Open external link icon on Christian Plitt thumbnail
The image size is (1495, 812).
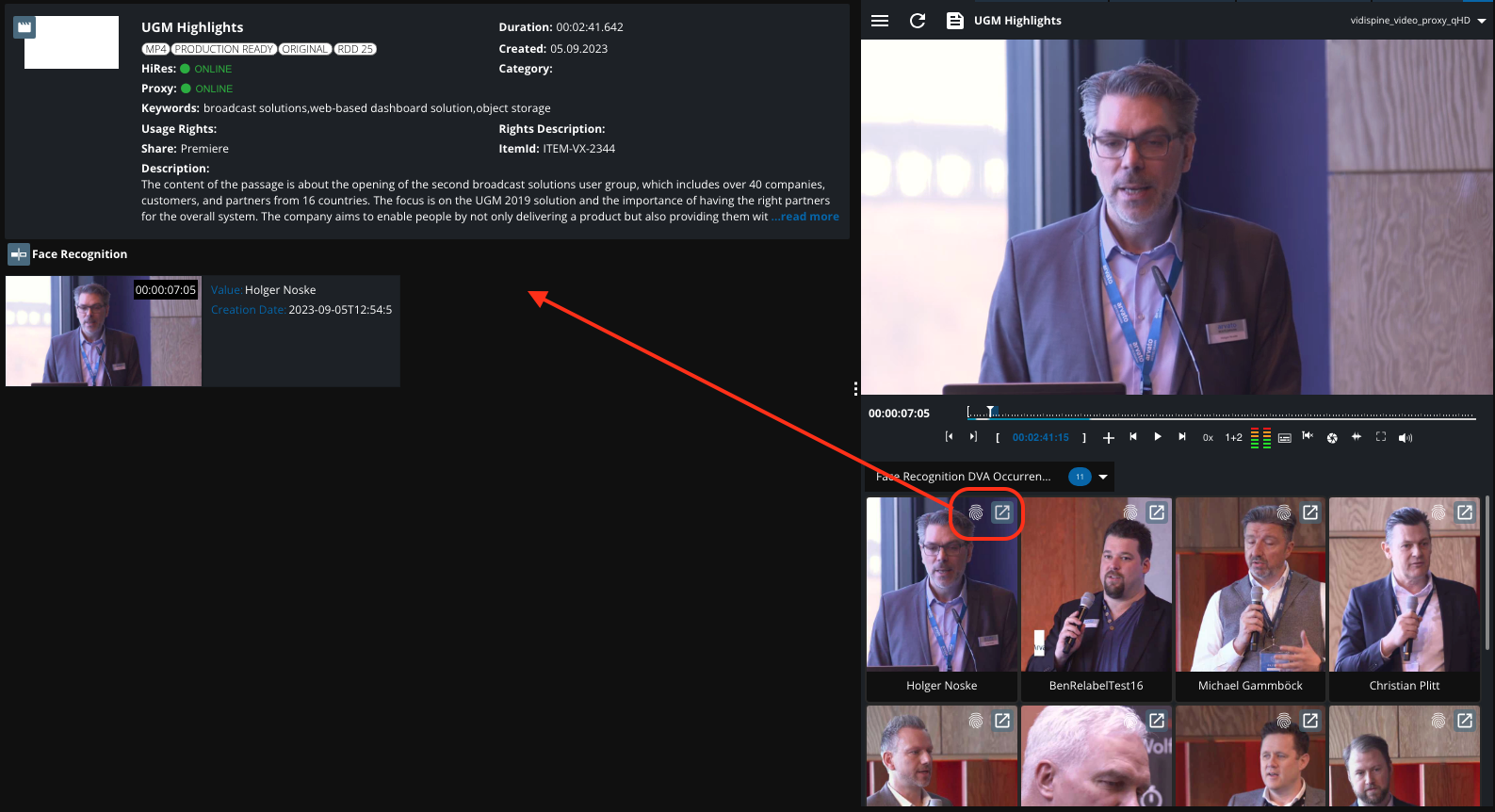pyautogui.click(x=1465, y=512)
